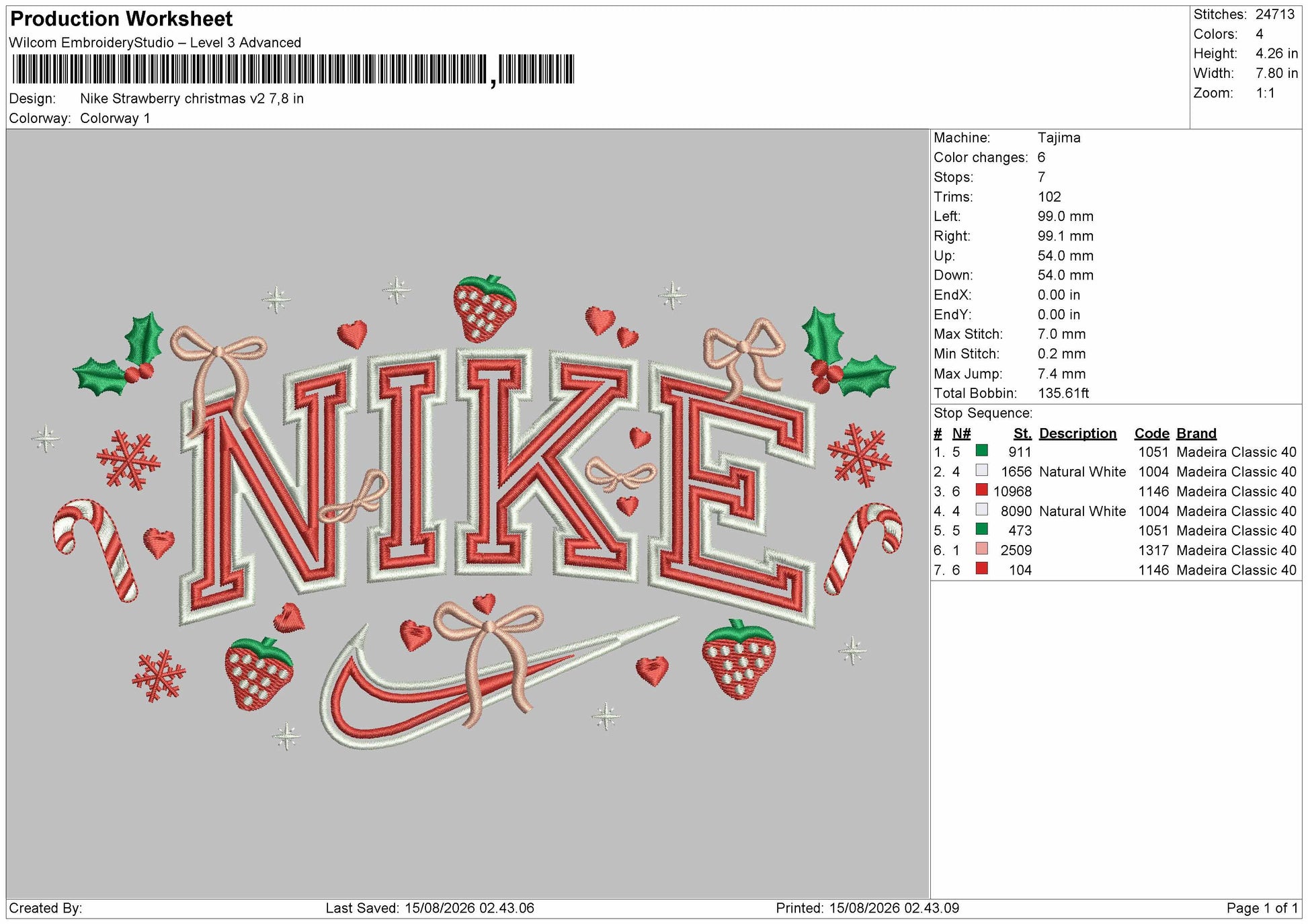Screen dimensions: 1308x924
Task: Select the "Down:" label
Action: (952, 275)
